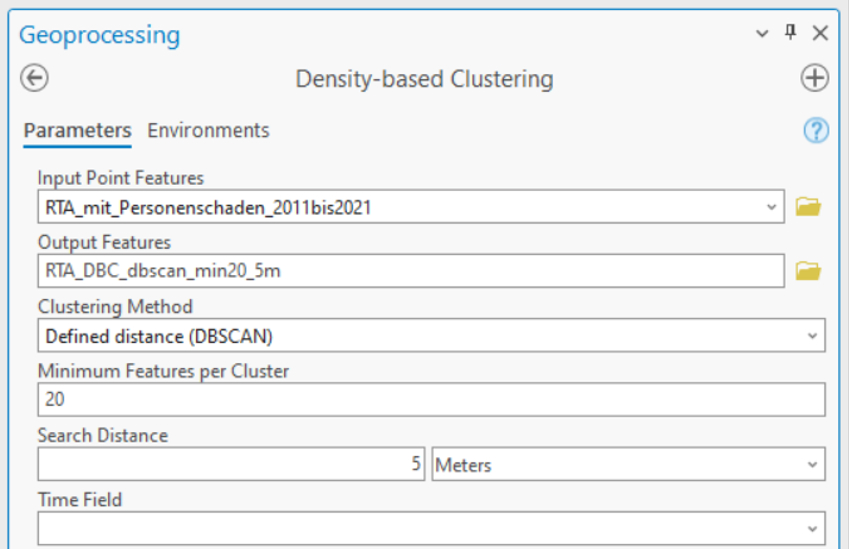Select the Parameters tab
The image size is (849, 549).
pyautogui.click(x=77, y=130)
